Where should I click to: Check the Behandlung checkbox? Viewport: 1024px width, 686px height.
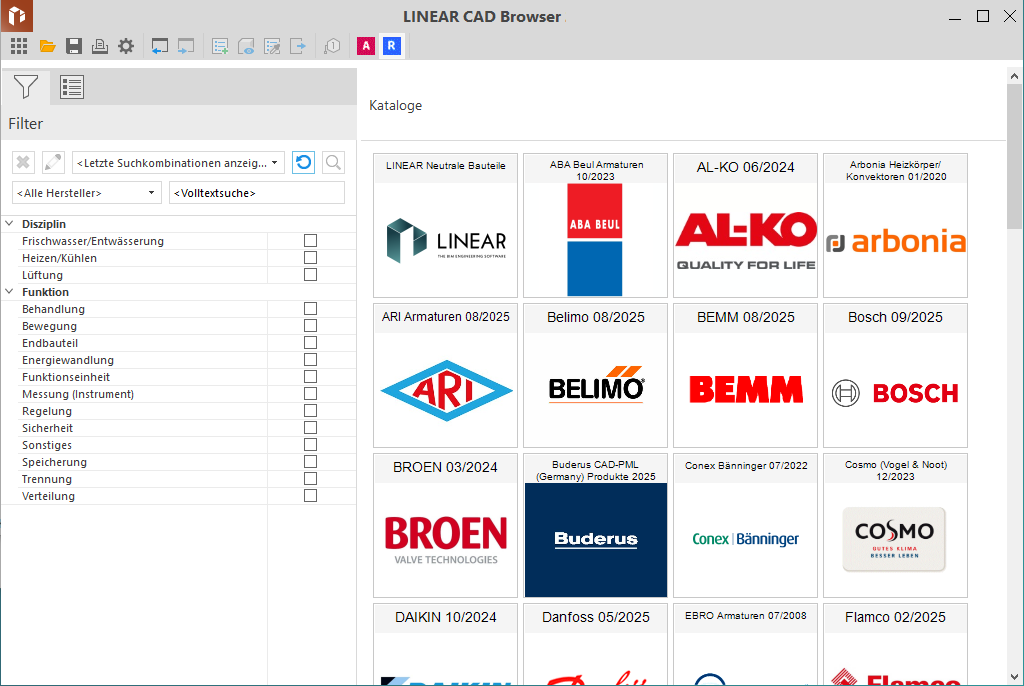(x=310, y=308)
